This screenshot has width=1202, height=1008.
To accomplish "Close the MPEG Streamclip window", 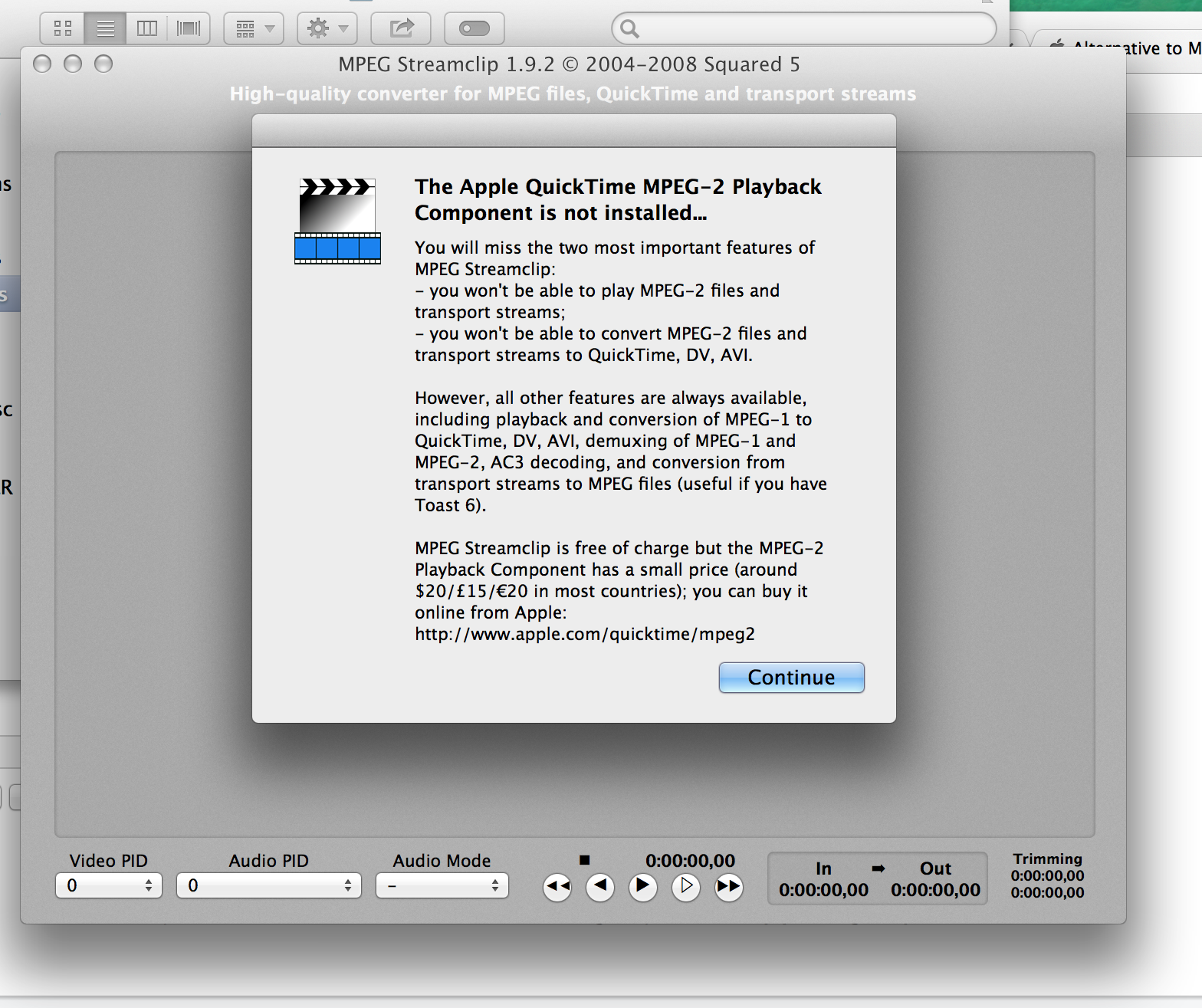I will [42, 64].
